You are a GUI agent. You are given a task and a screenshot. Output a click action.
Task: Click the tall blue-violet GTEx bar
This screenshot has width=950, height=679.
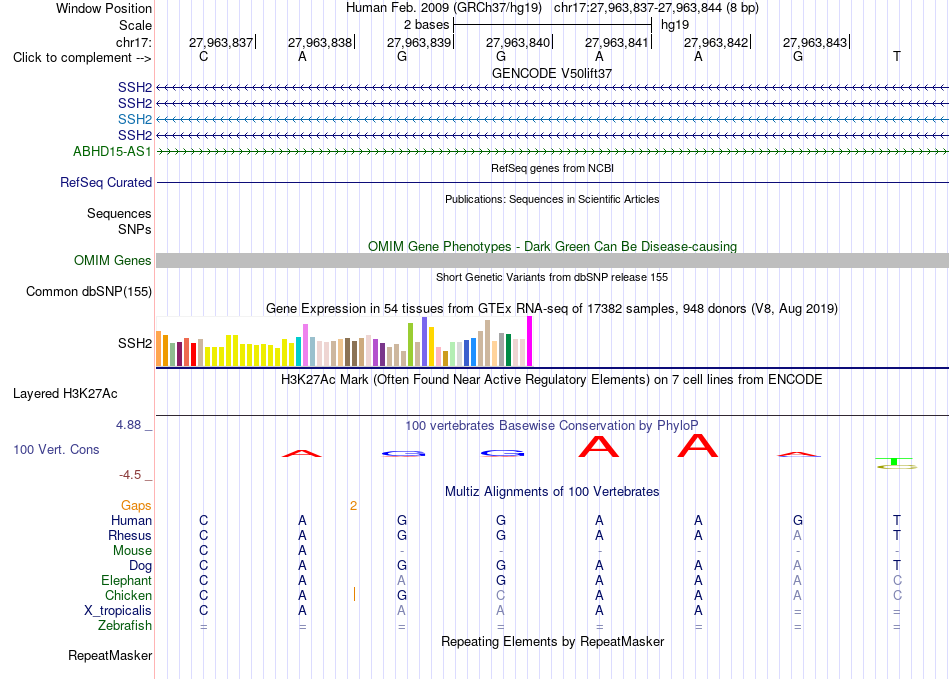pos(425,342)
